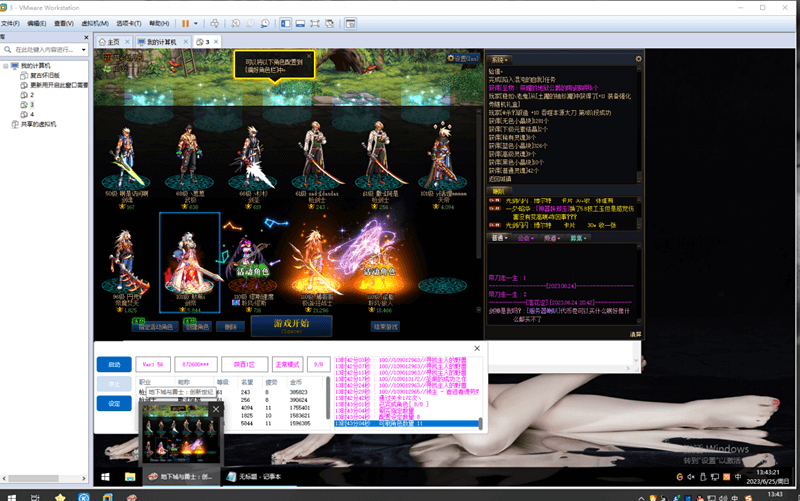The image size is (800, 501).
Task: Pause the virtual machine from the VMware toolbar
Action: click(x=185, y=23)
